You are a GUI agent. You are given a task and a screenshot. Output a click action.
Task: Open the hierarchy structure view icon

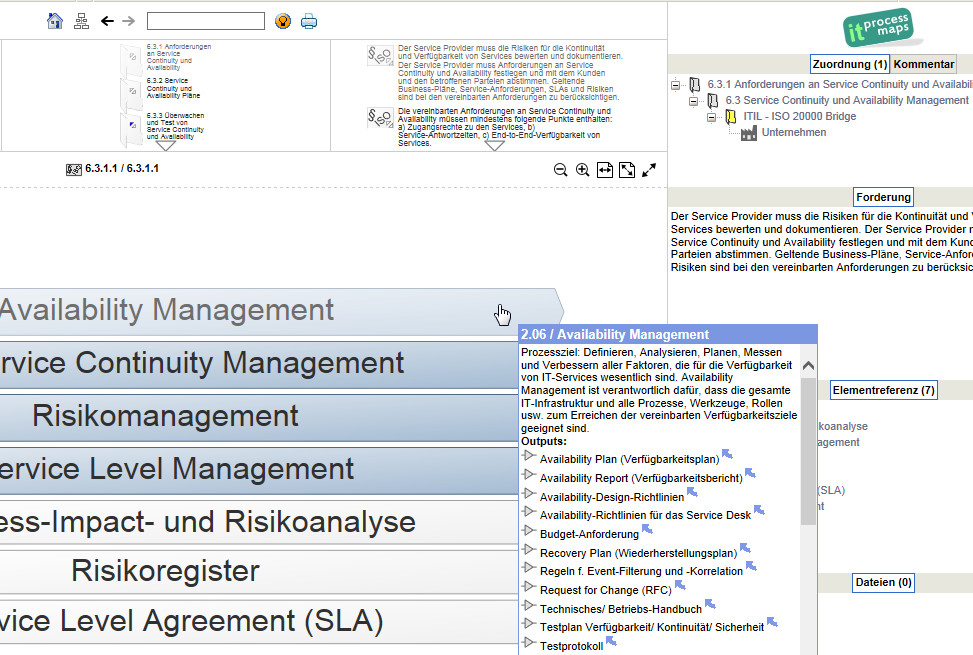coord(82,21)
